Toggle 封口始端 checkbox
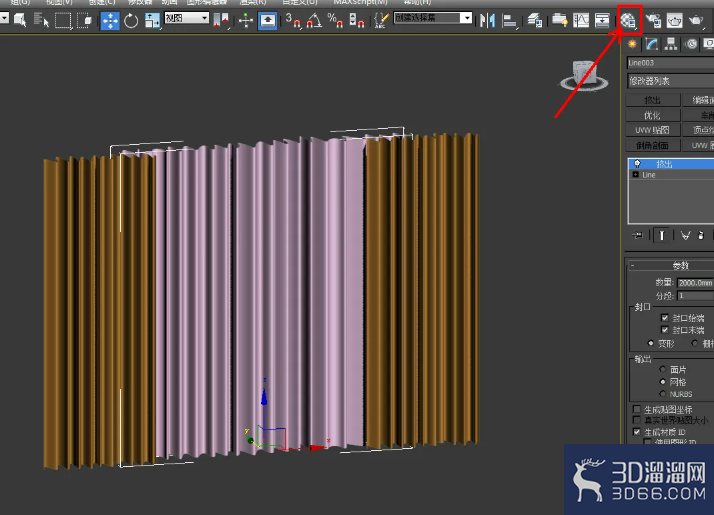 [664, 317]
